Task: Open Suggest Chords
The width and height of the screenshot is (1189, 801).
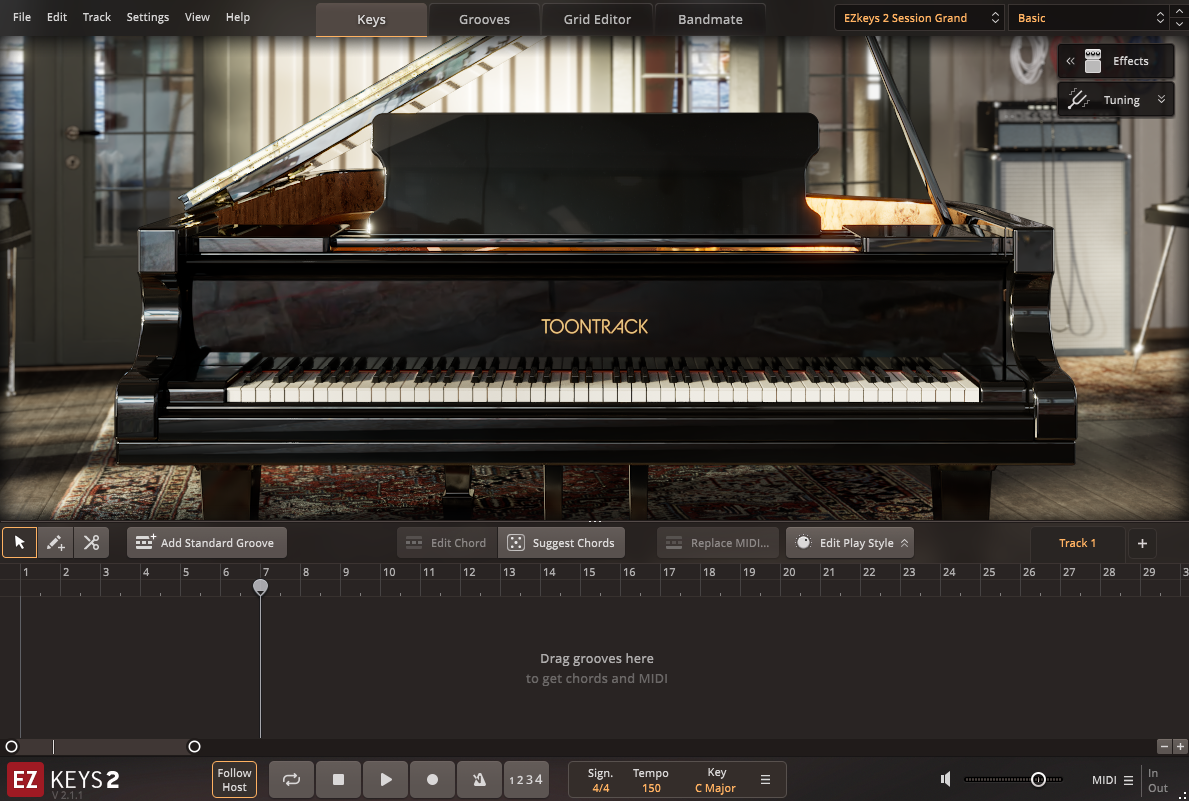Action: [561, 542]
